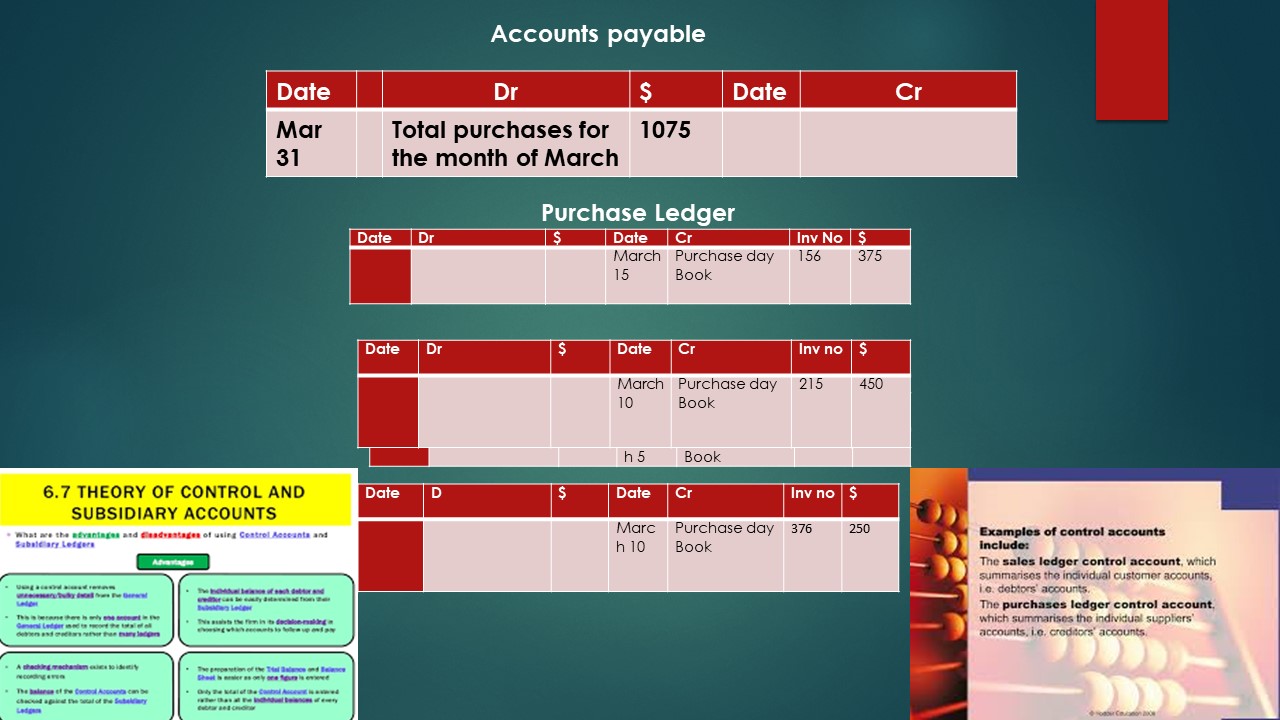Click 'Total purchases for the month of March' cell

(x=505, y=143)
